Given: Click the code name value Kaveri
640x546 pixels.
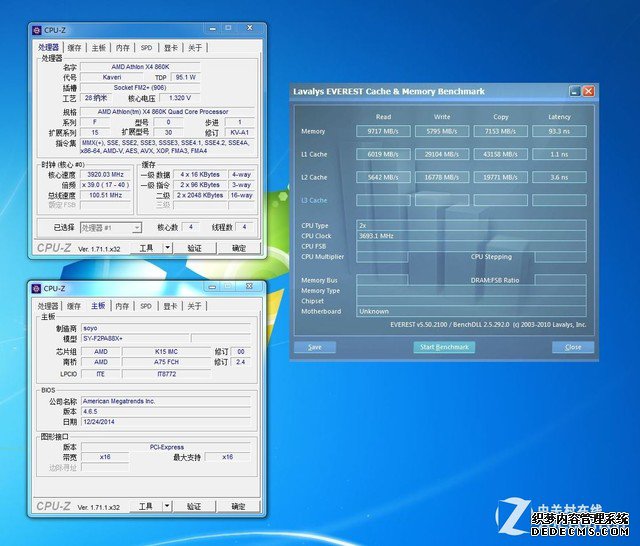Looking at the screenshot, I should pos(112,77).
